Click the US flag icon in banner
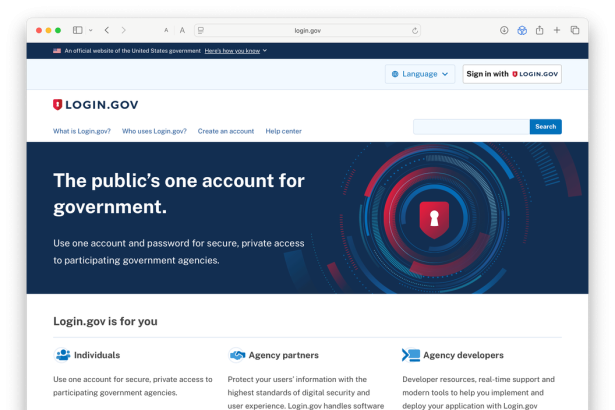Viewport: 615px width, 410px height. (x=57, y=51)
